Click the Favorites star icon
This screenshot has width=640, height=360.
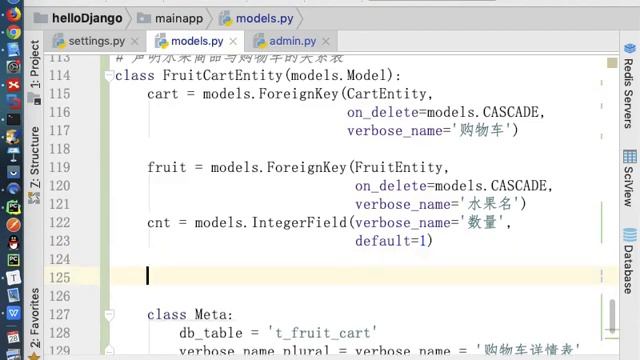pos(34,356)
